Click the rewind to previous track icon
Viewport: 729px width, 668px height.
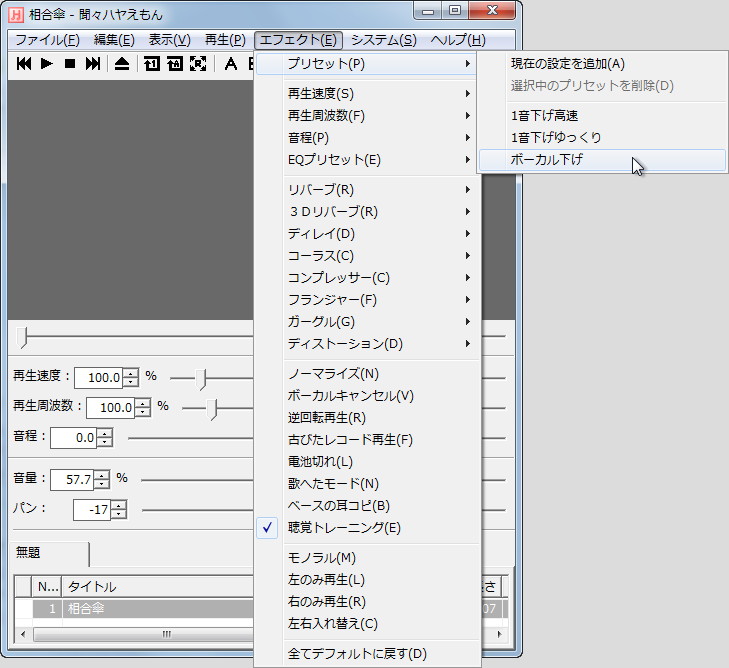coord(24,64)
